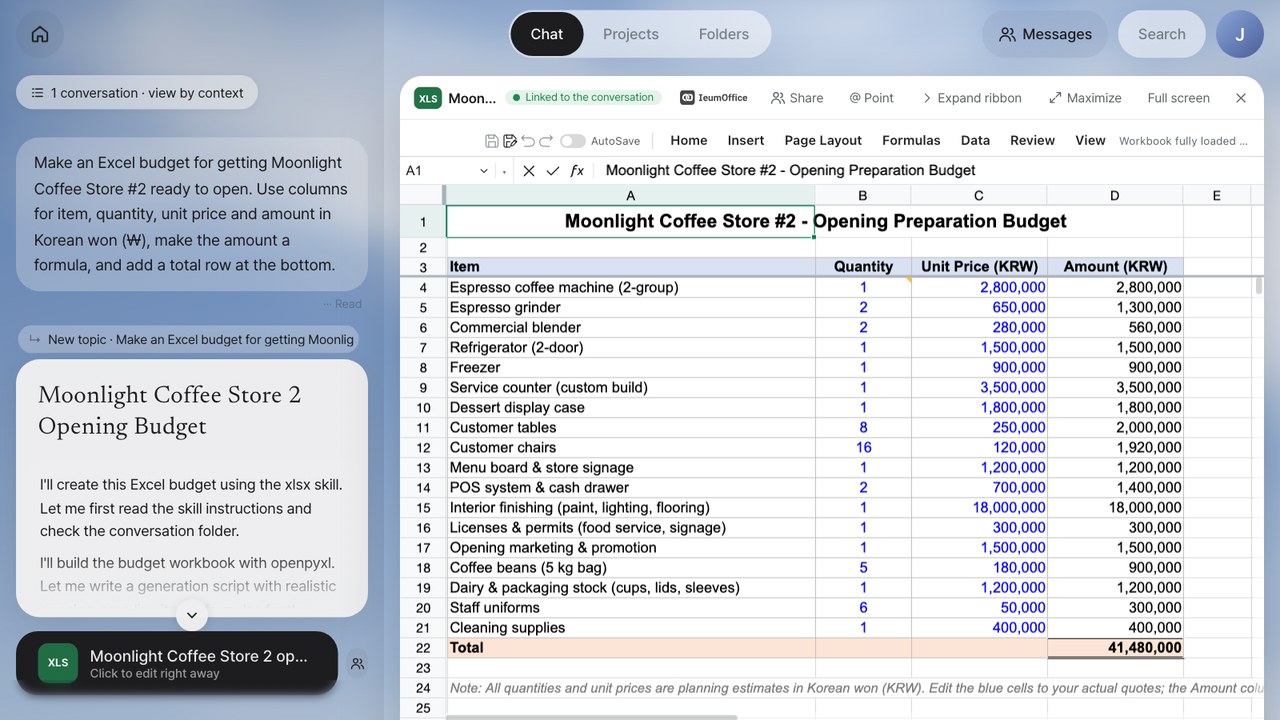Click the Point button
The image size is (1280, 720).
tap(871, 98)
